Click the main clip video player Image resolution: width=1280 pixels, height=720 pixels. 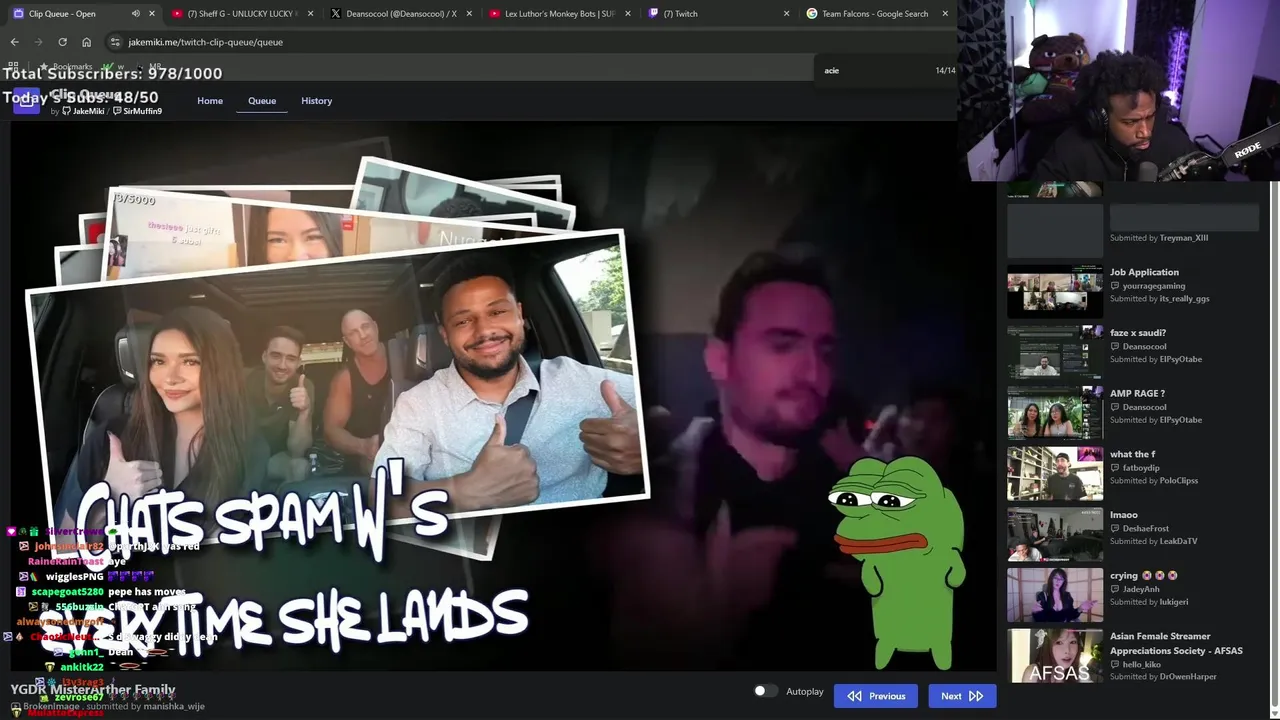tap(503, 395)
